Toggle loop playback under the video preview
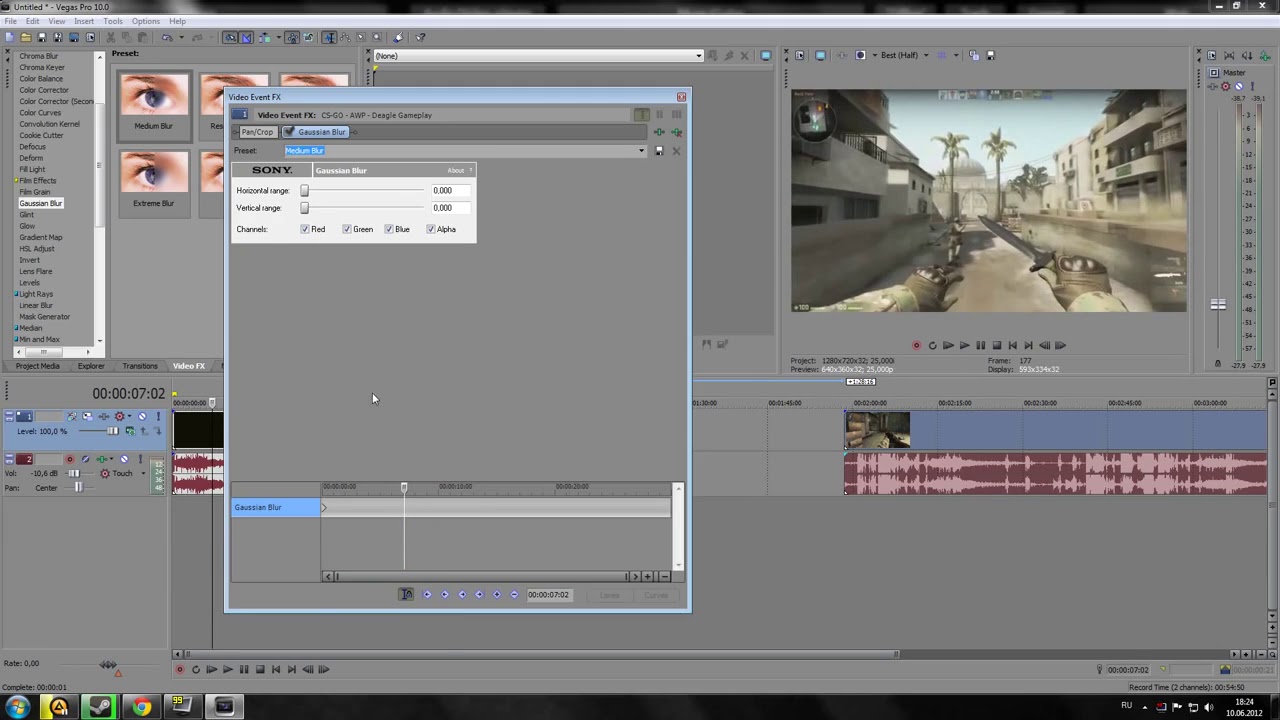Image resolution: width=1280 pixels, height=720 pixels. click(932, 346)
